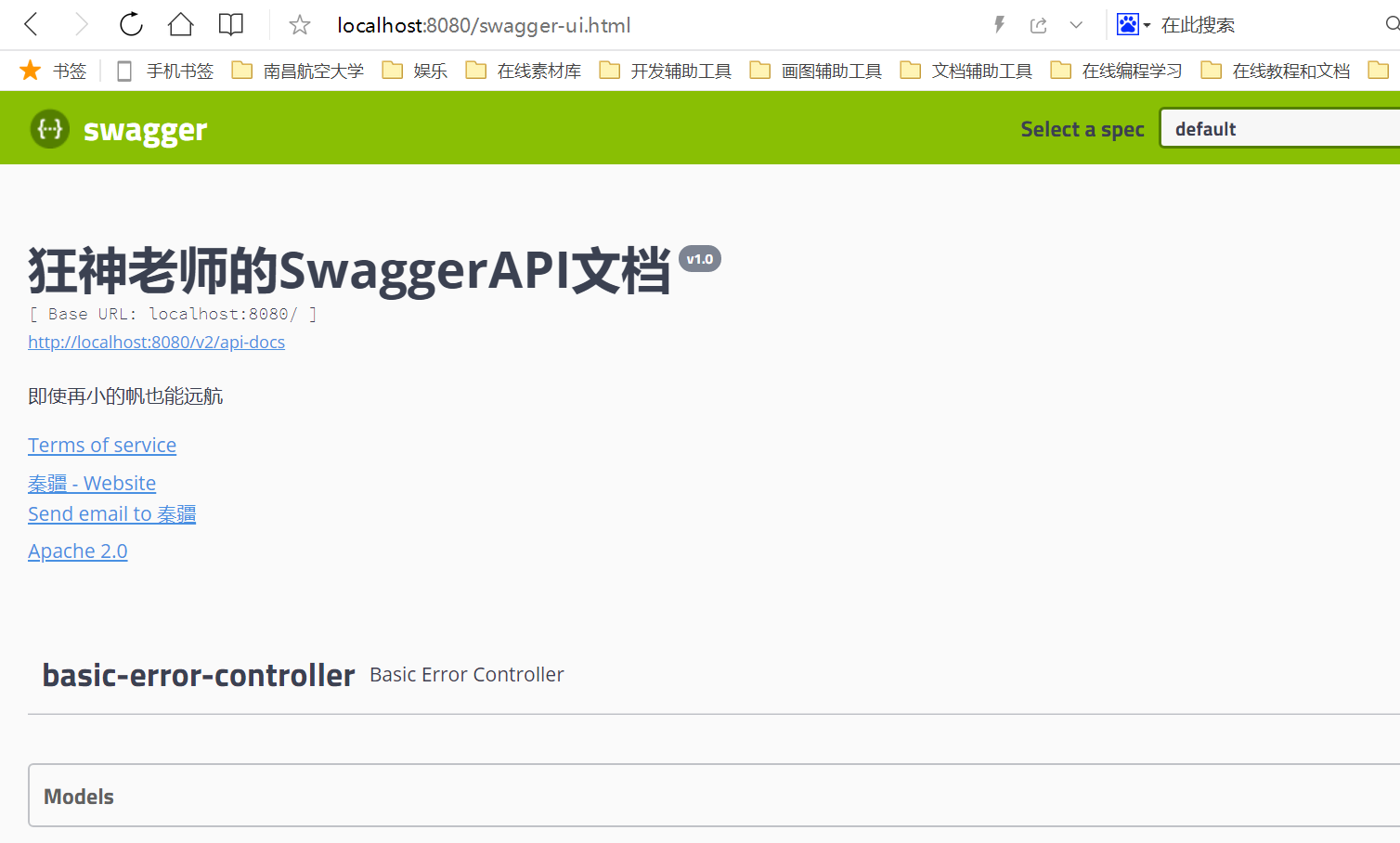Bookmark this page with the star icon
This screenshot has width=1400, height=843.
[299, 25]
